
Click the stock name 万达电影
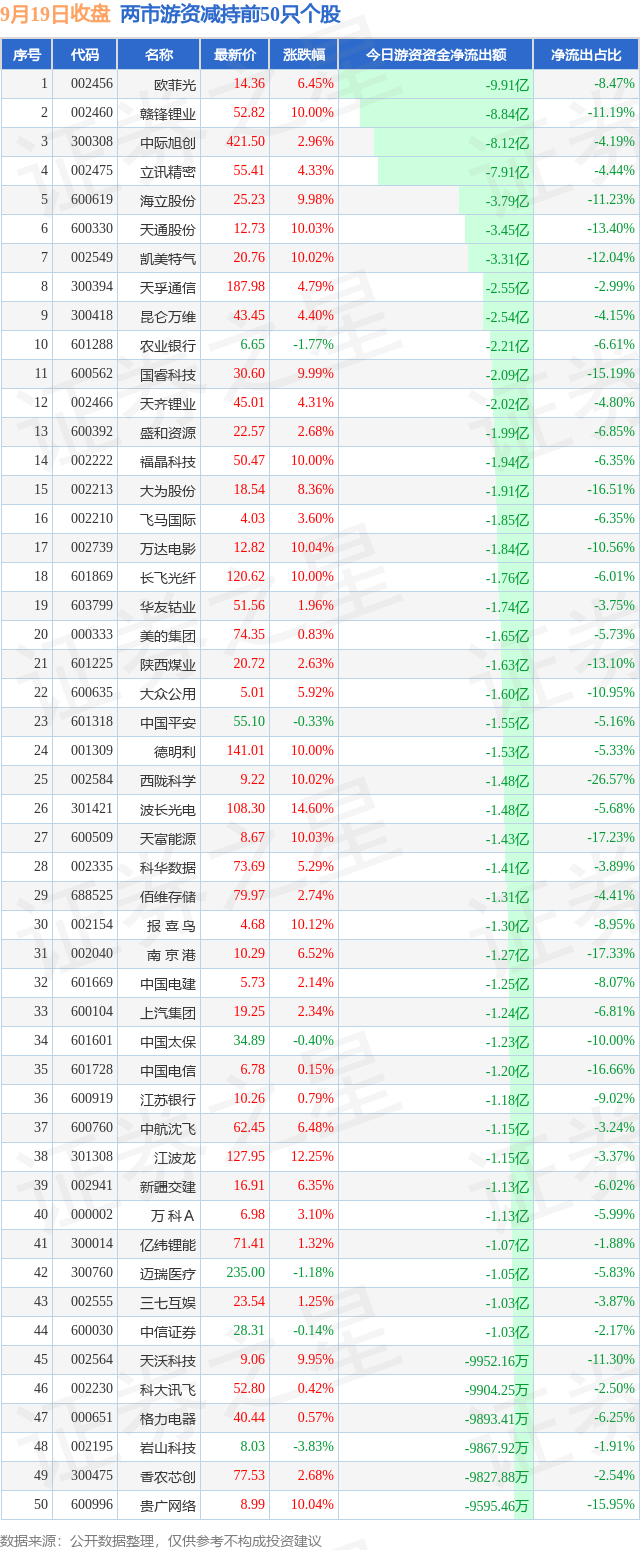click(x=168, y=548)
